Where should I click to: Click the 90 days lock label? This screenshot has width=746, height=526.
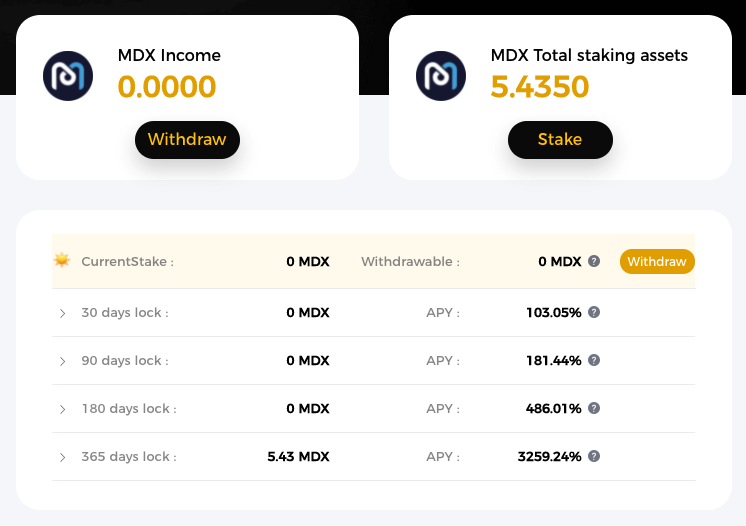tap(125, 361)
